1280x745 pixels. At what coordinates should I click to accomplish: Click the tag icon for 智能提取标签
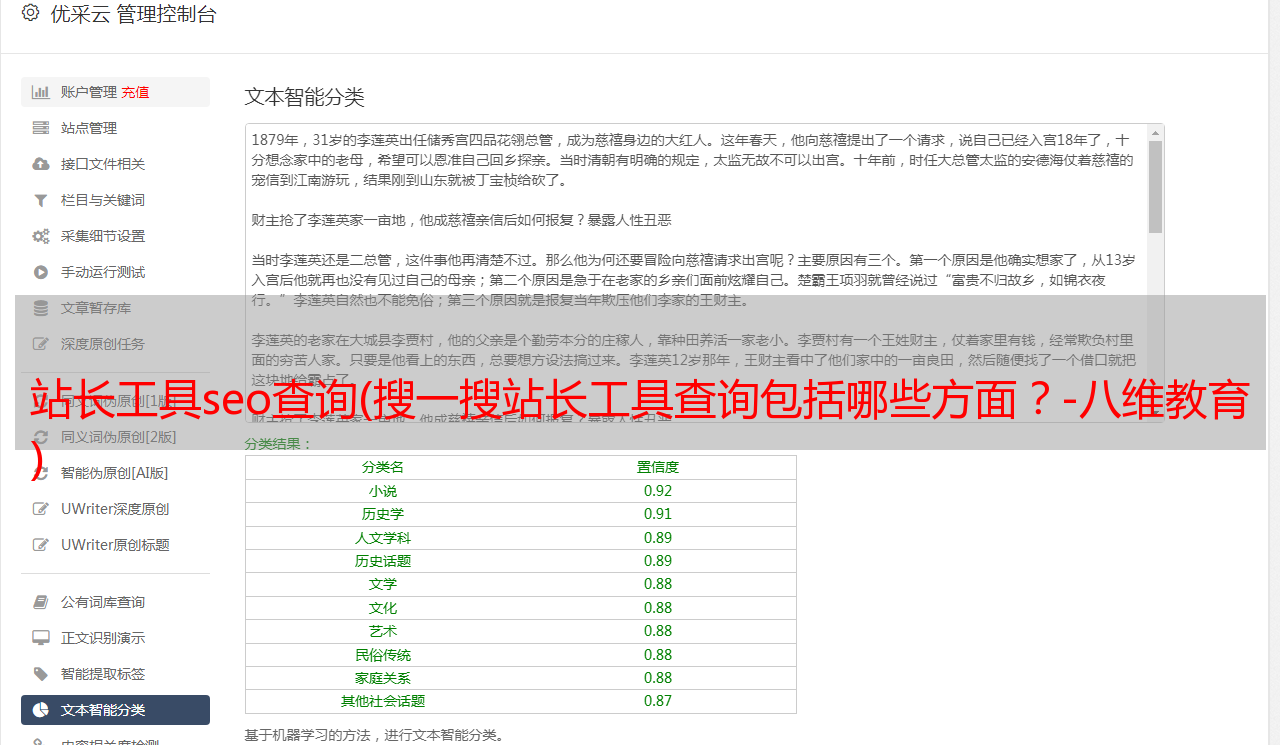tap(41, 674)
